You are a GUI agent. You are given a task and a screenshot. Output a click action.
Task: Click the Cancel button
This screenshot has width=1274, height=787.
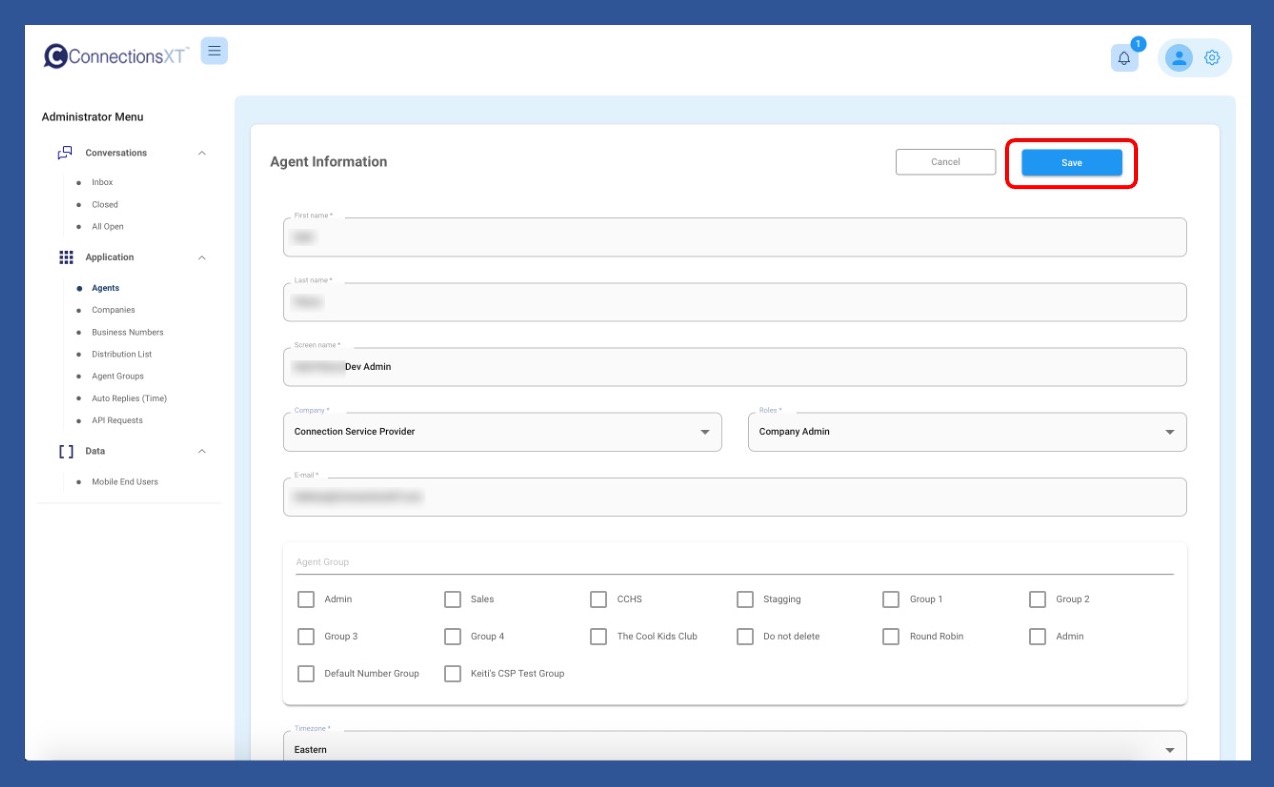[x=945, y=162]
